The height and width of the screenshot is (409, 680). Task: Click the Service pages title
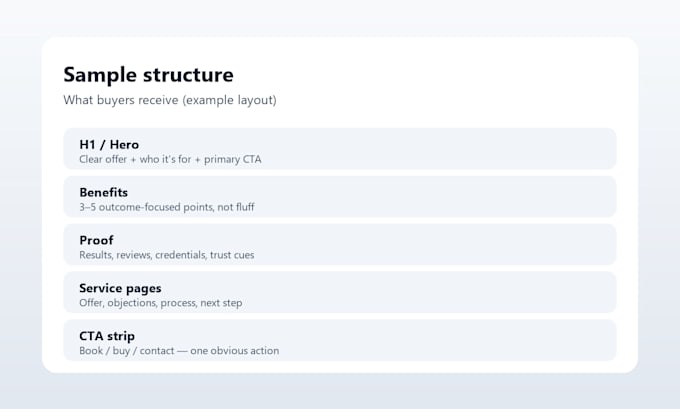[120, 288]
